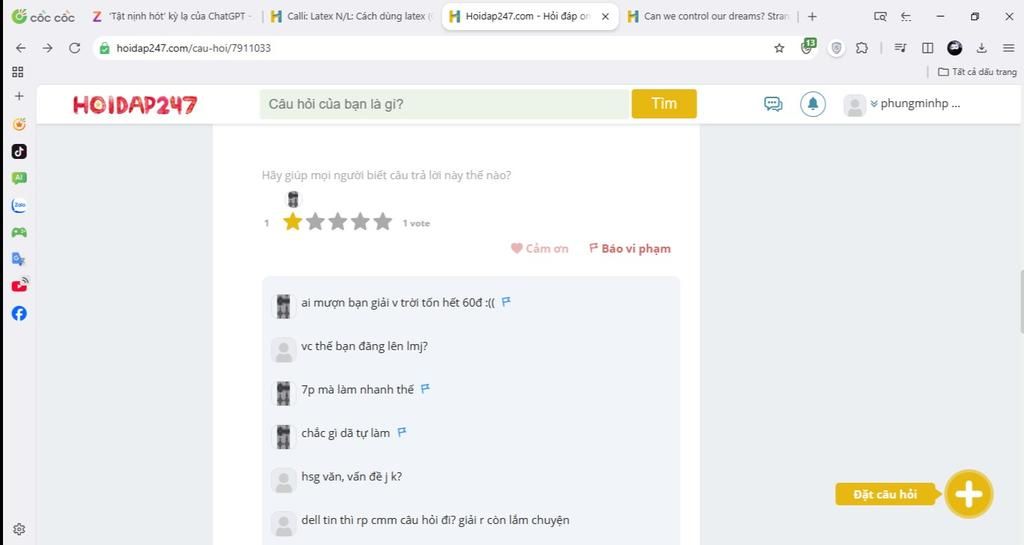Image resolution: width=1024 pixels, height=545 pixels.
Task: Open the Facebook sidebar shortcut
Action: tap(19, 313)
